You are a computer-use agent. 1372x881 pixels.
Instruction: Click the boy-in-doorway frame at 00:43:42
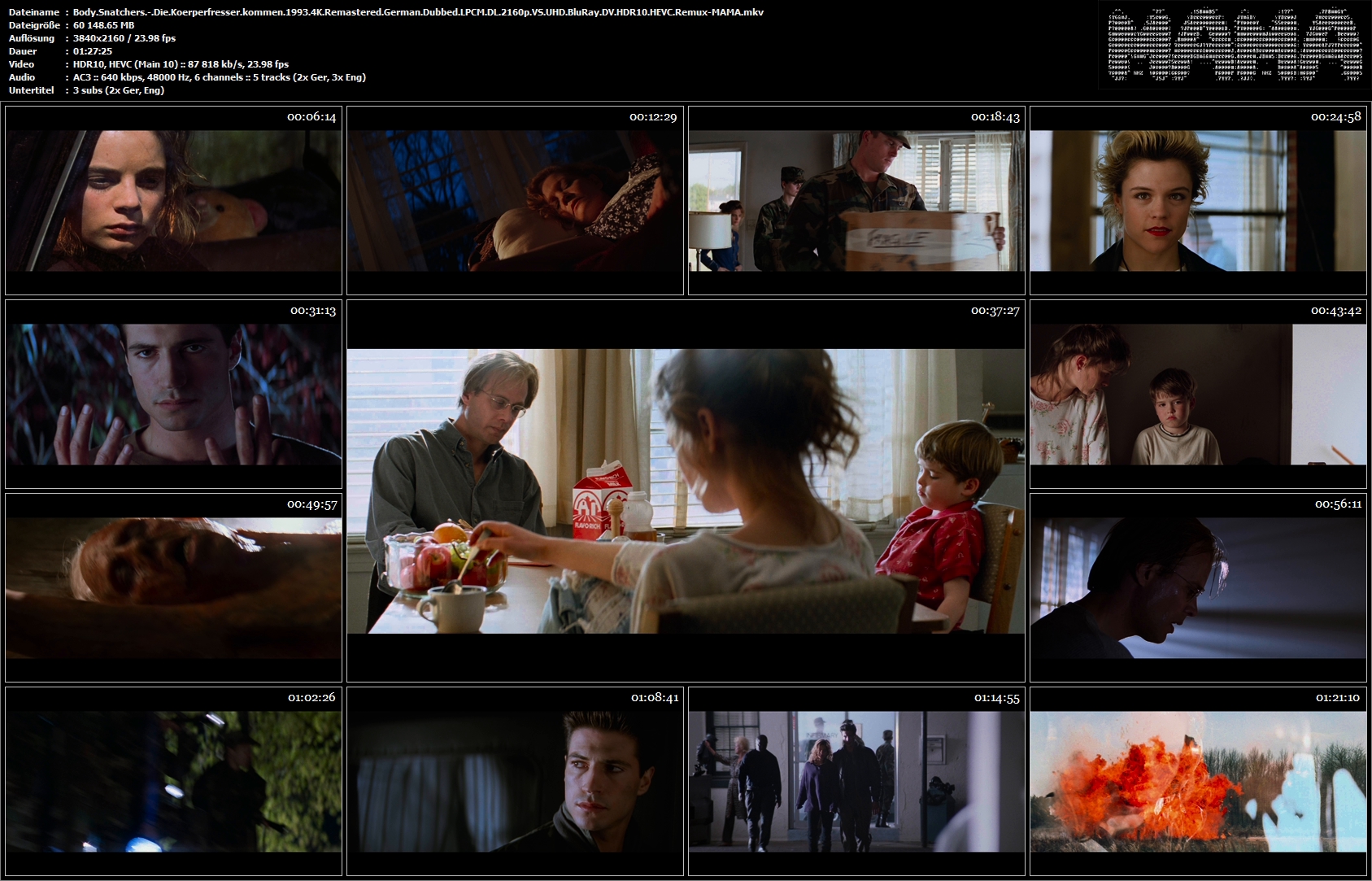pyautogui.click(x=1198, y=394)
